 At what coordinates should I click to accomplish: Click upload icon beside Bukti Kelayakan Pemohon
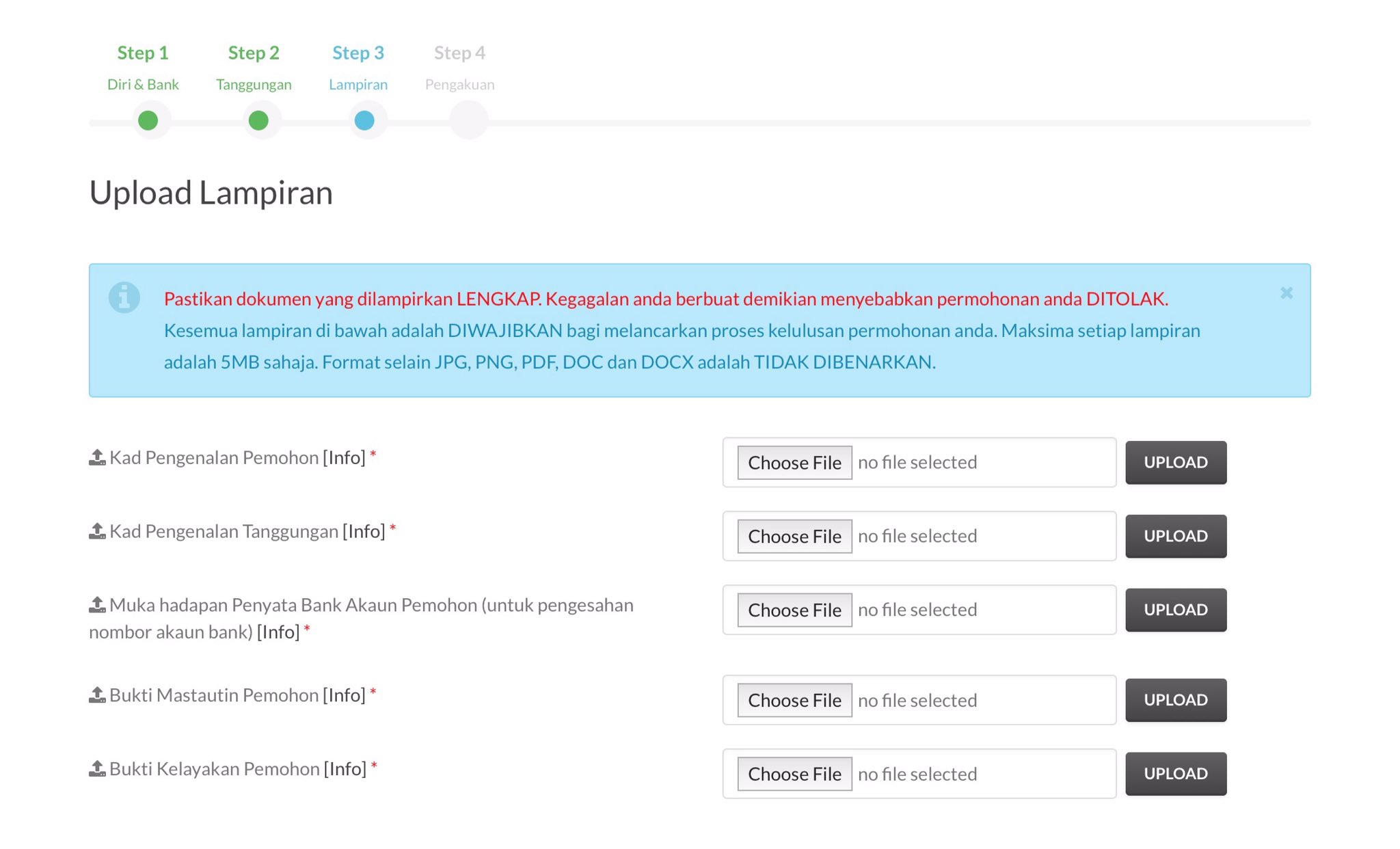[x=97, y=769]
